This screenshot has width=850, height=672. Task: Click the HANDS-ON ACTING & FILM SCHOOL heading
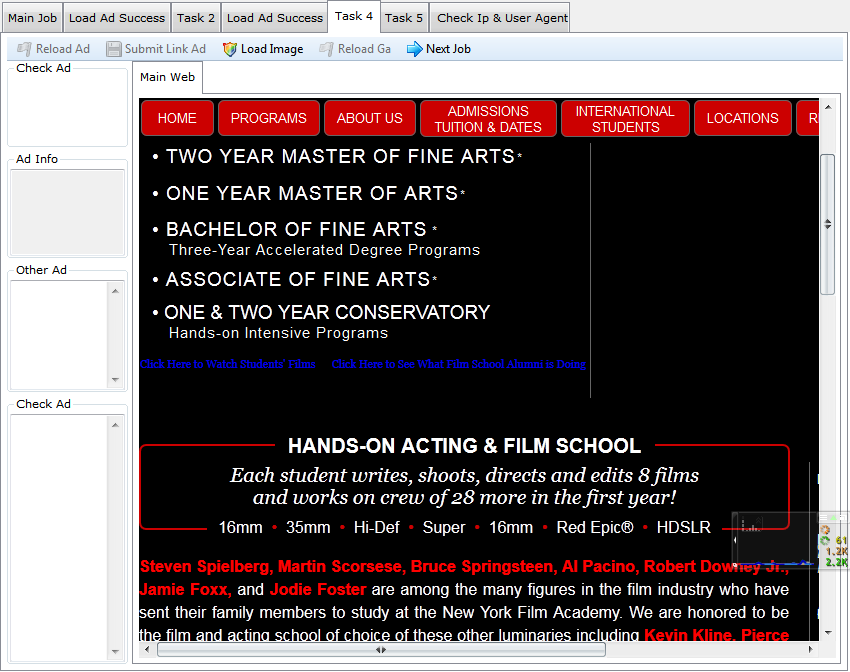click(465, 446)
